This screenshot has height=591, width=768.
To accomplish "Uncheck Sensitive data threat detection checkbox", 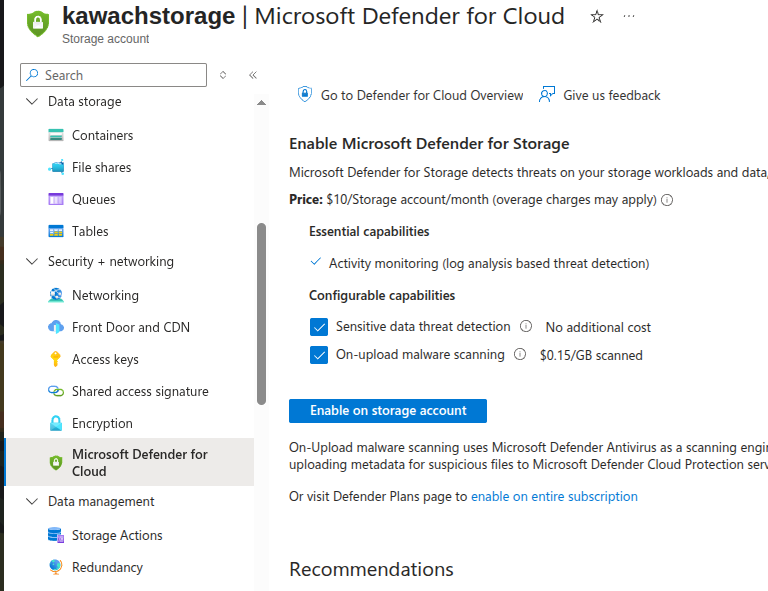I will click(319, 327).
